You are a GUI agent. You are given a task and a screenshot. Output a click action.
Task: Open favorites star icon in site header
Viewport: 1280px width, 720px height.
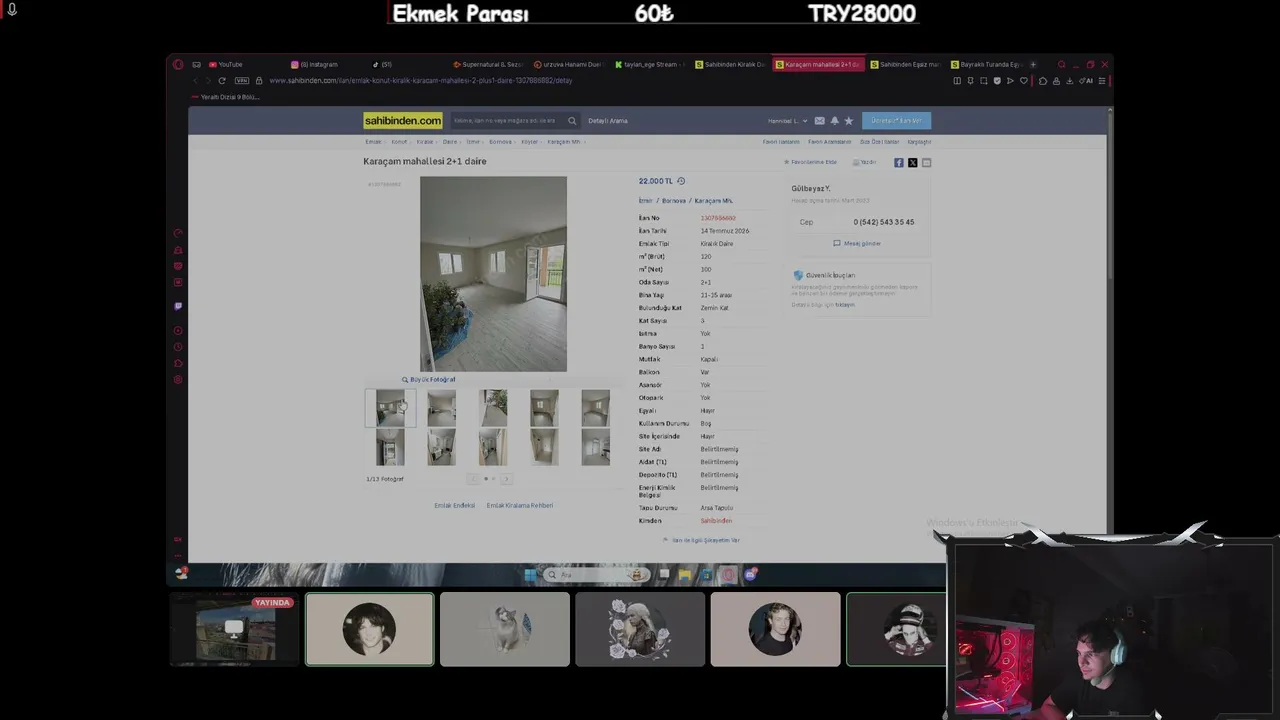pos(849,121)
